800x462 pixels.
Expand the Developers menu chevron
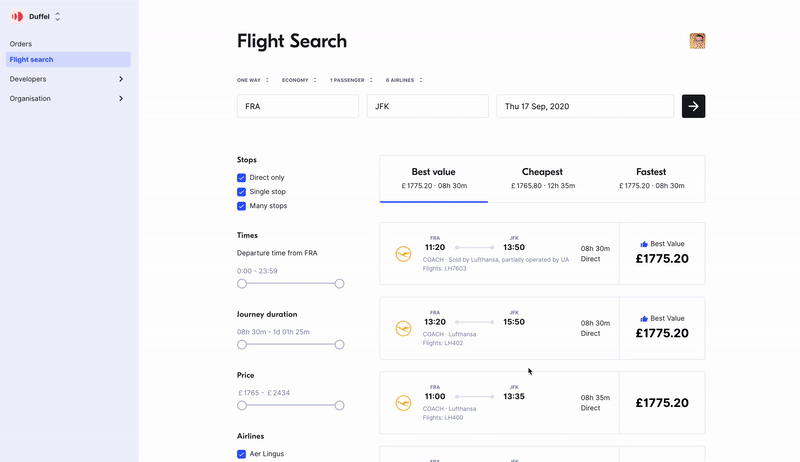(x=121, y=79)
